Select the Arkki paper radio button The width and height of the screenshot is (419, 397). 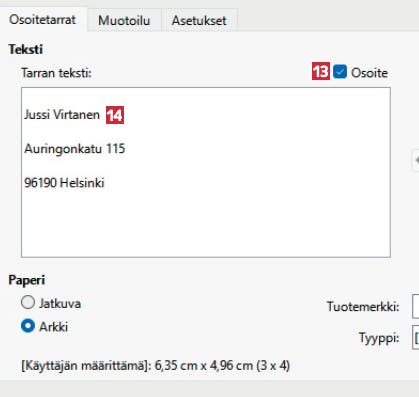28,326
